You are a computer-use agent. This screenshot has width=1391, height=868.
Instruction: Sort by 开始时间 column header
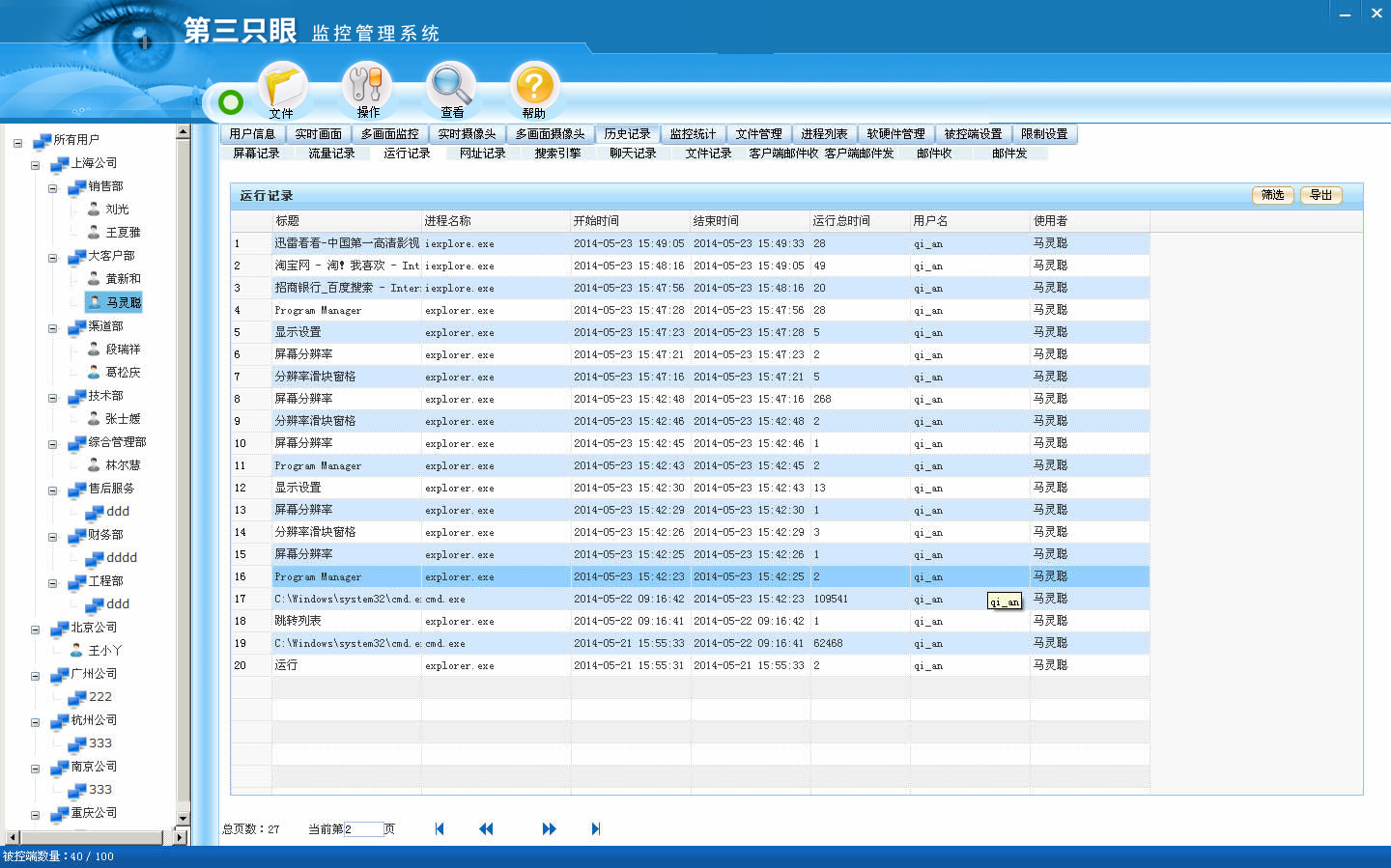[x=630, y=221]
